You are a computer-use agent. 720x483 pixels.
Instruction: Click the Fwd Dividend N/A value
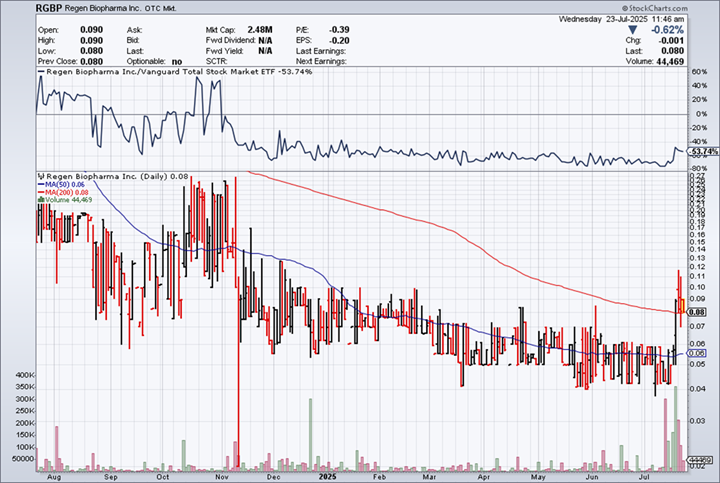click(x=265, y=40)
